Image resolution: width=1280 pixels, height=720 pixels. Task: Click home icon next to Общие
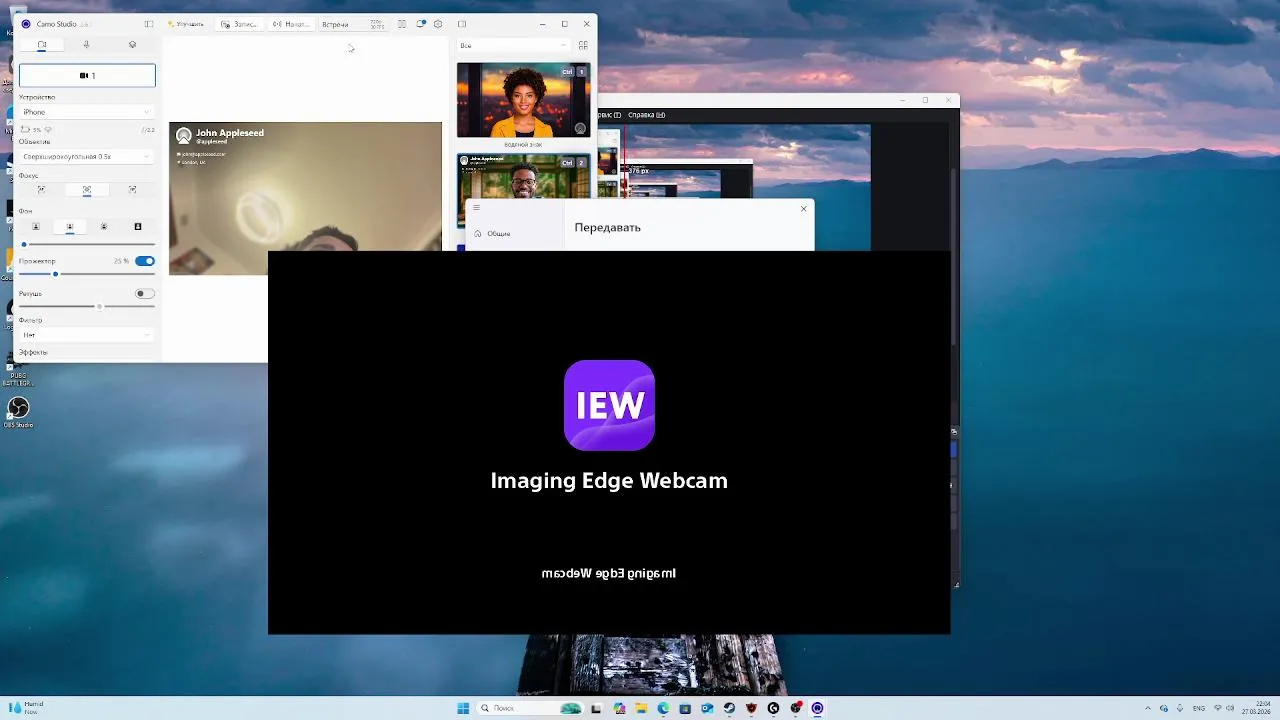(477, 233)
